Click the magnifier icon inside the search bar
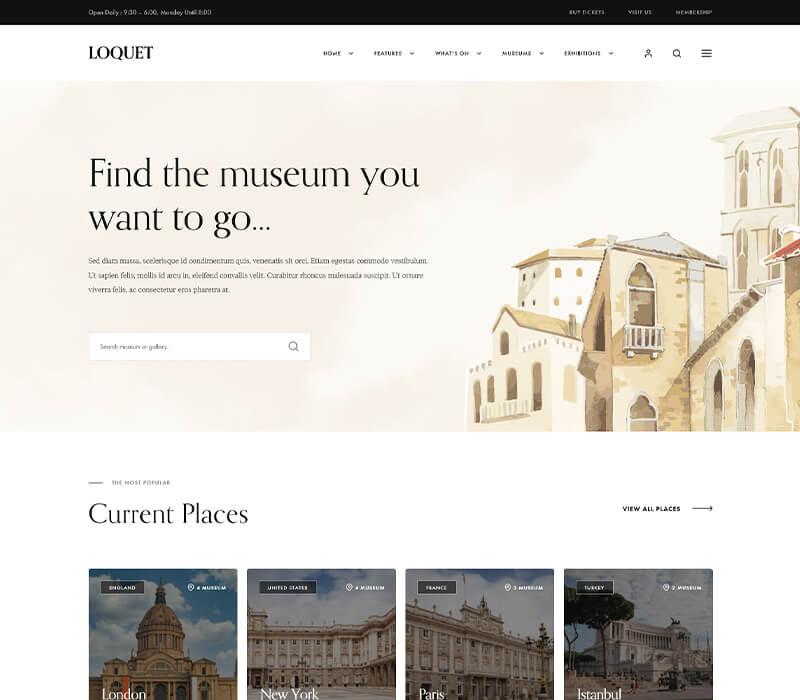The height and width of the screenshot is (700, 800). (x=293, y=346)
